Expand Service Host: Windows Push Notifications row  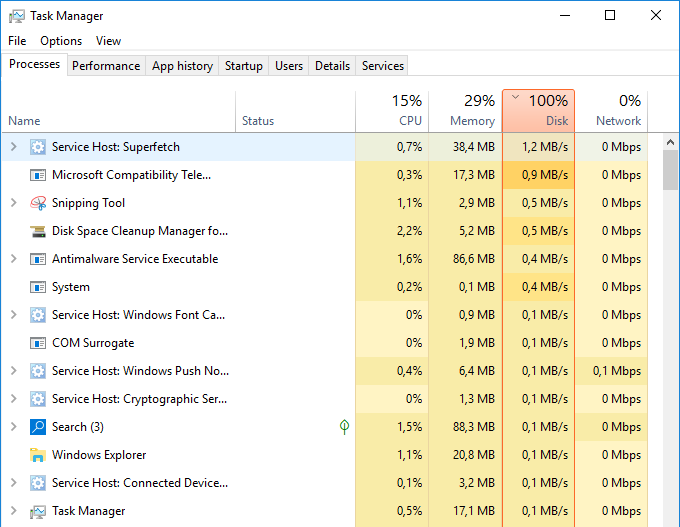14,370
